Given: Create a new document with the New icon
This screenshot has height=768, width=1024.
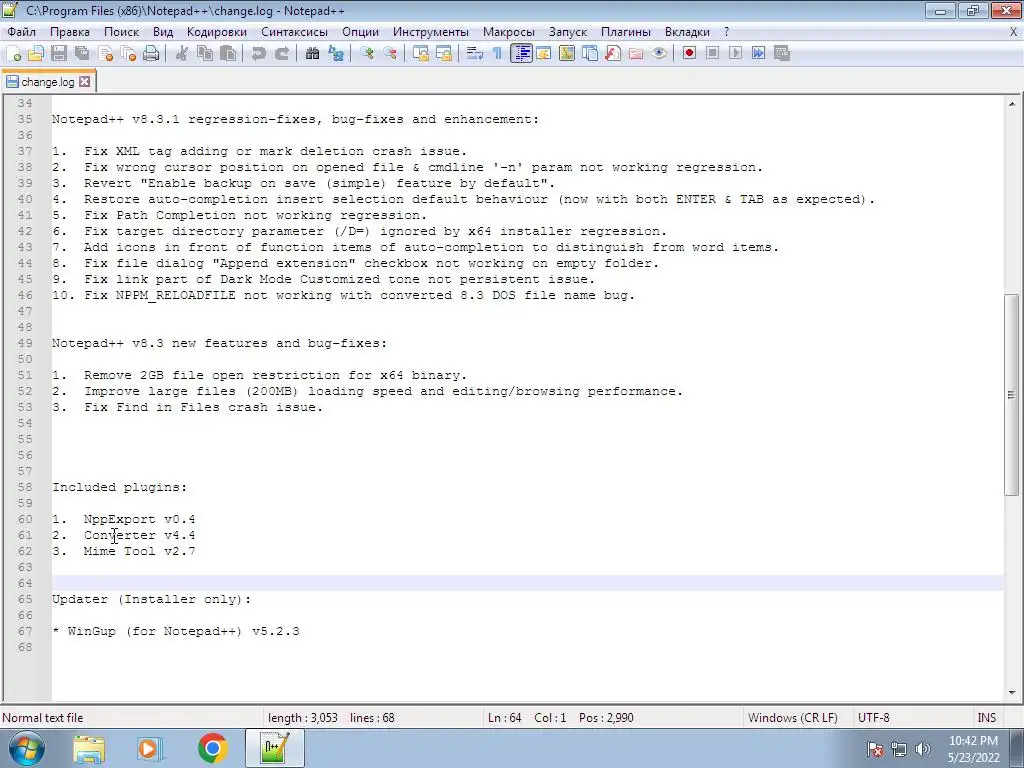Looking at the screenshot, I should [13, 54].
